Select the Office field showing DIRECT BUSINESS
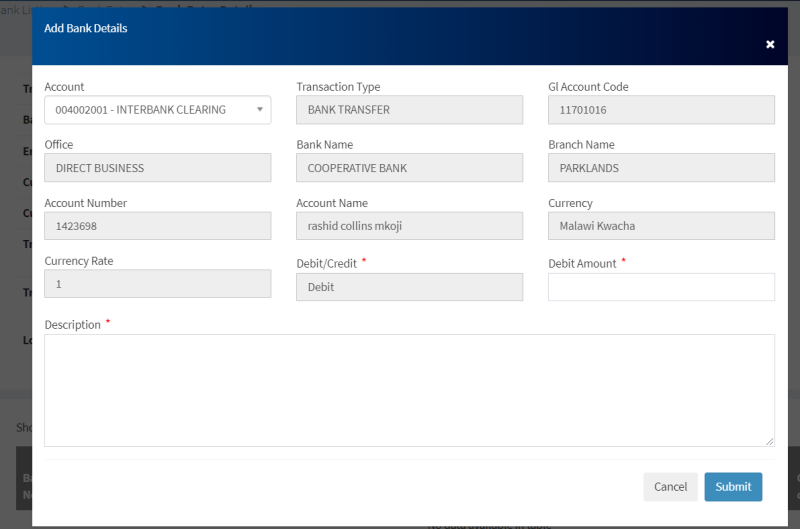The image size is (800, 529). [x=157, y=168]
